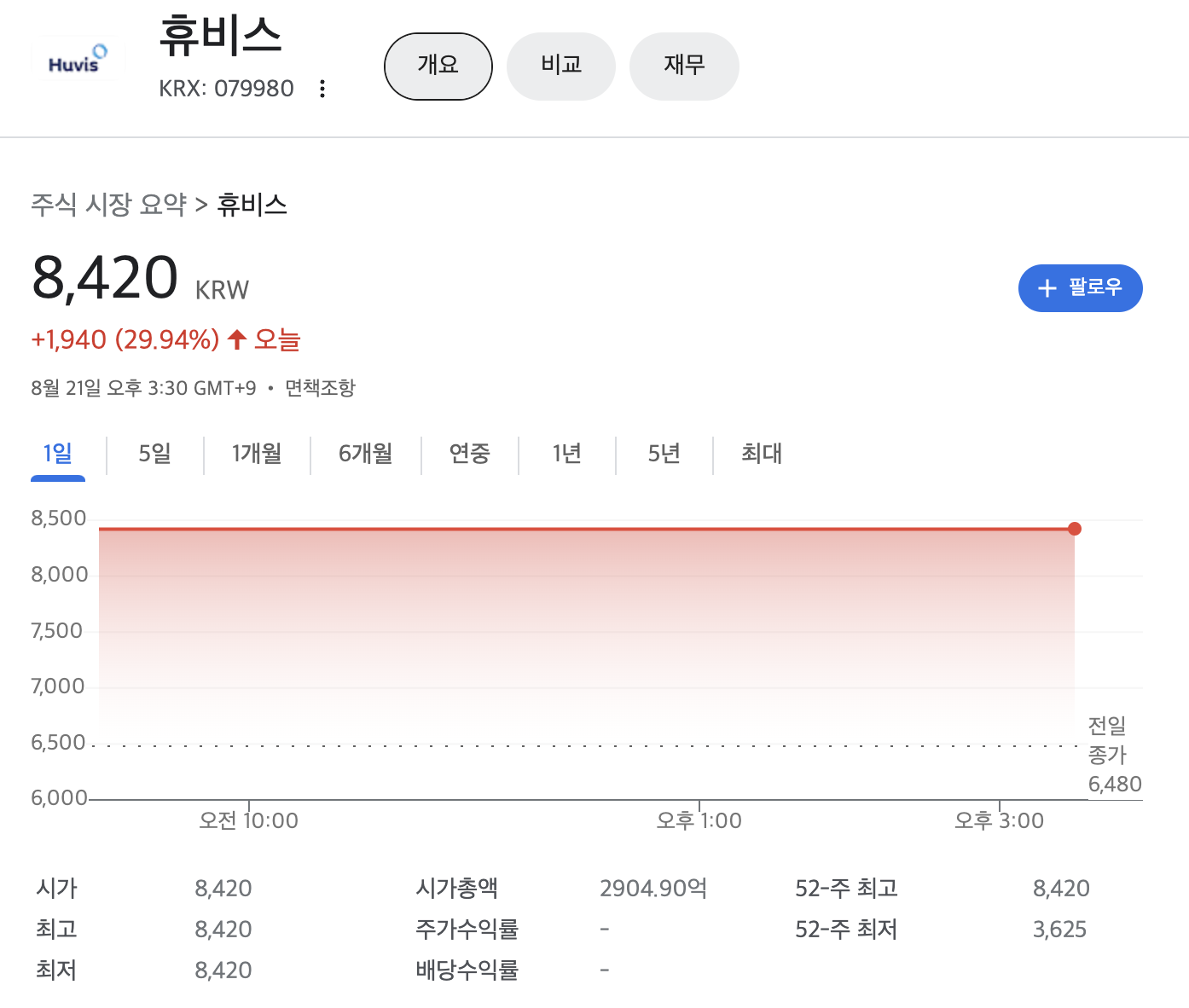Image resolution: width=1189 pixels, height=1008 pixels.
Task: Click the 시가 label in stats table
Action: pos(56,889)
